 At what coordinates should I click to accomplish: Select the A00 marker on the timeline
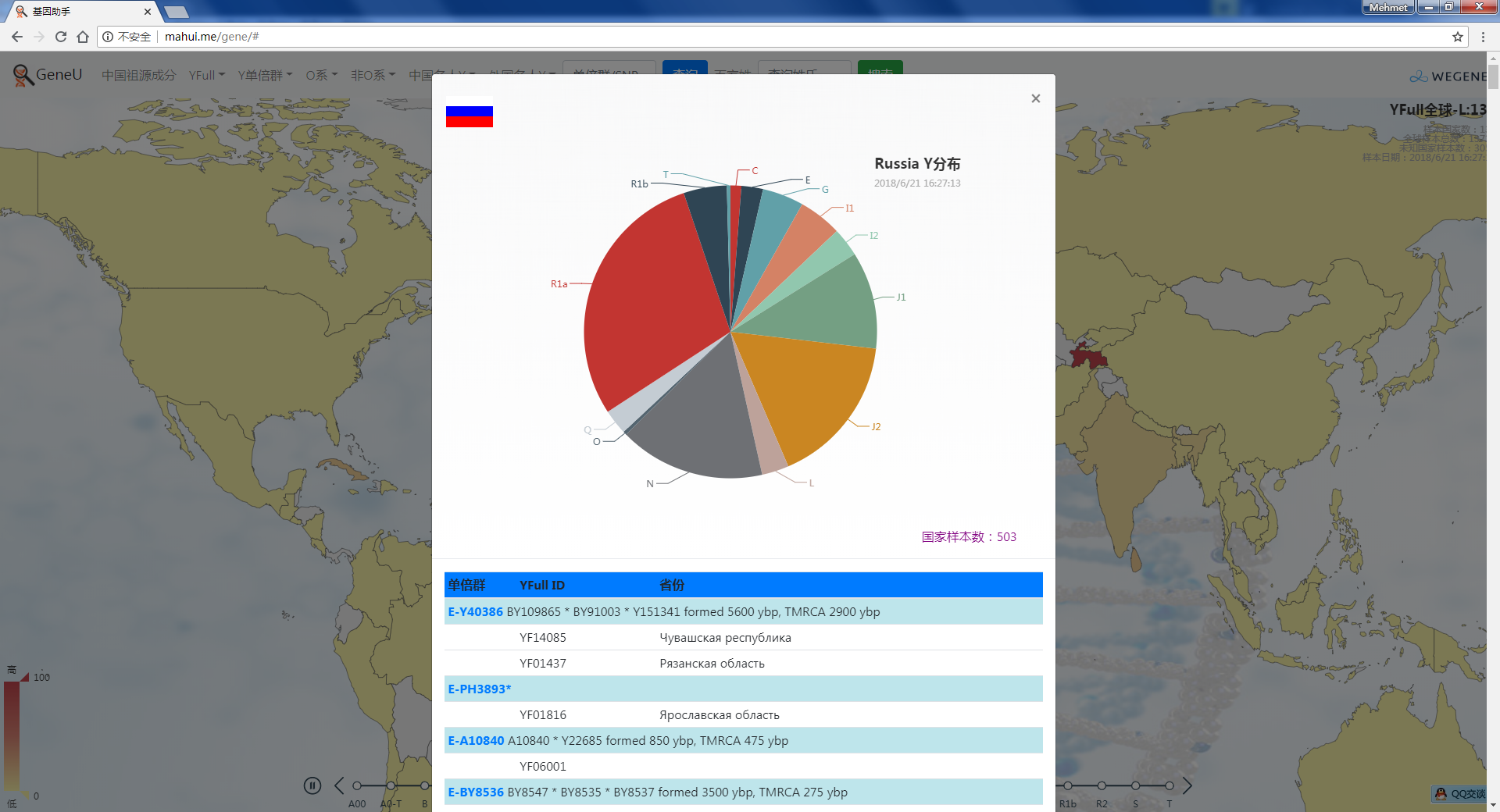pyautogui.click(x=357, y=785)
